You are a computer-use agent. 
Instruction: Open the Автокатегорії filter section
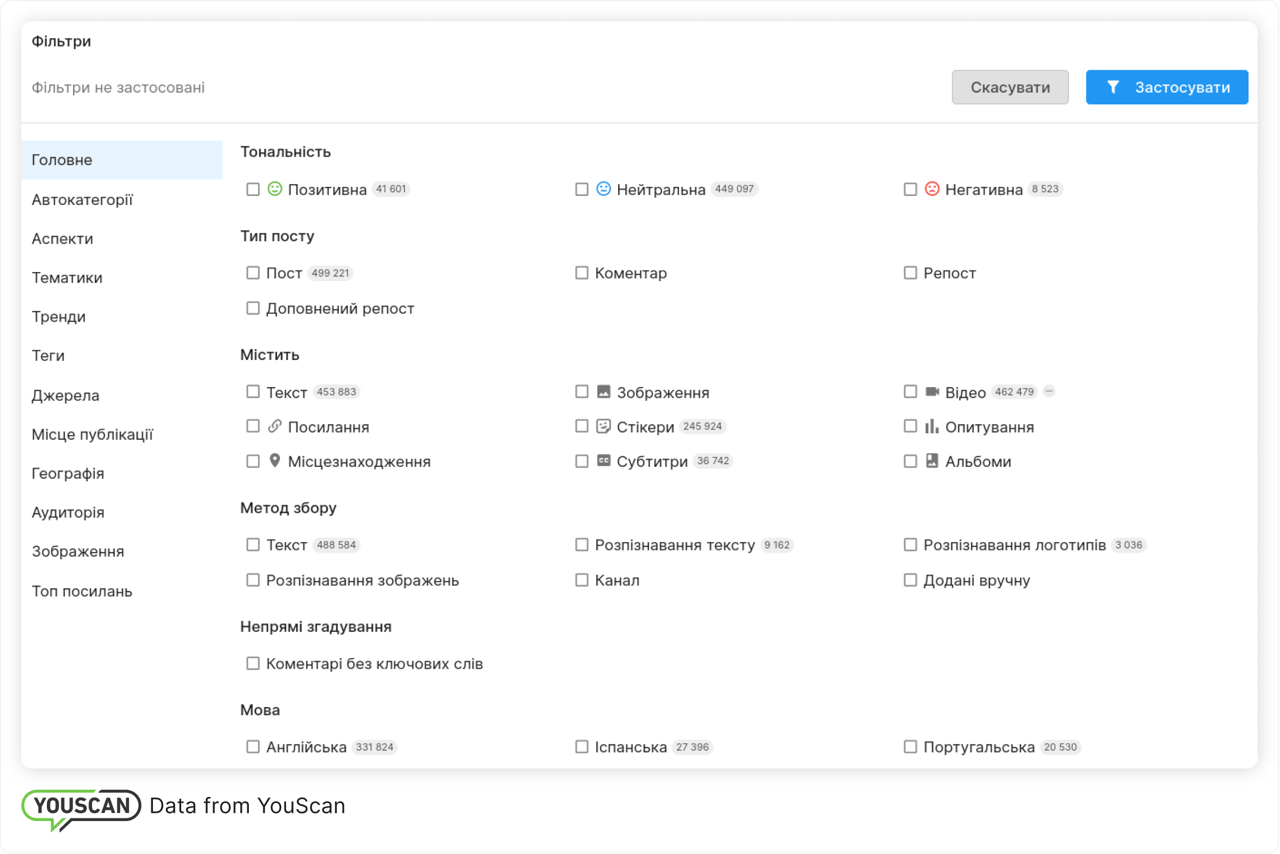(x=82, y=200)
